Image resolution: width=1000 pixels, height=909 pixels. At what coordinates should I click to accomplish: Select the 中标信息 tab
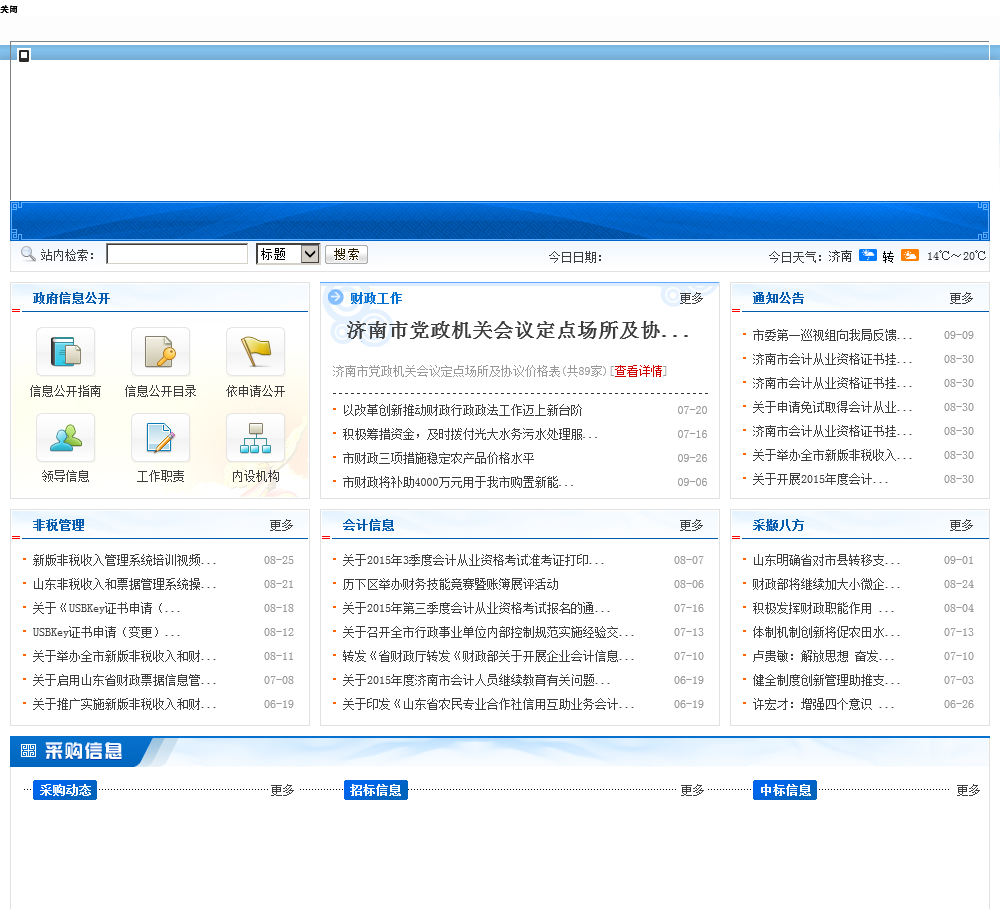(785, 790)
